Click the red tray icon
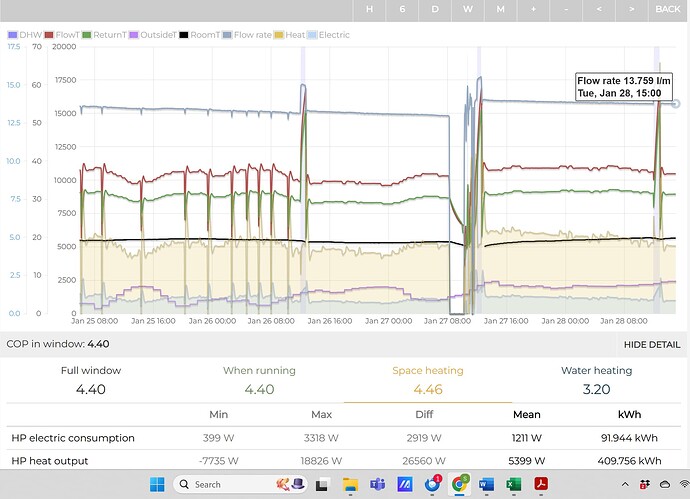 click(645, 484)
